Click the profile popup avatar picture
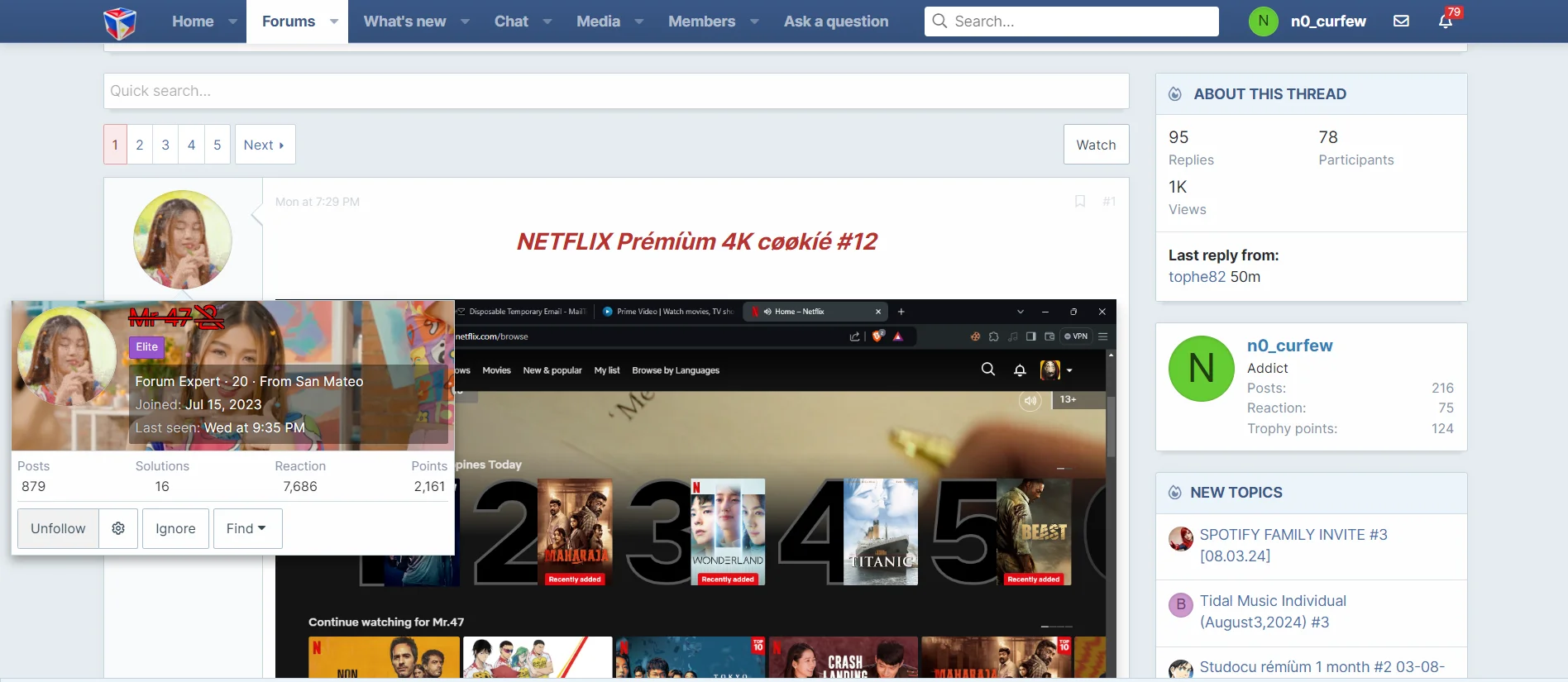The image size is (1568, 682). (67, 356)
